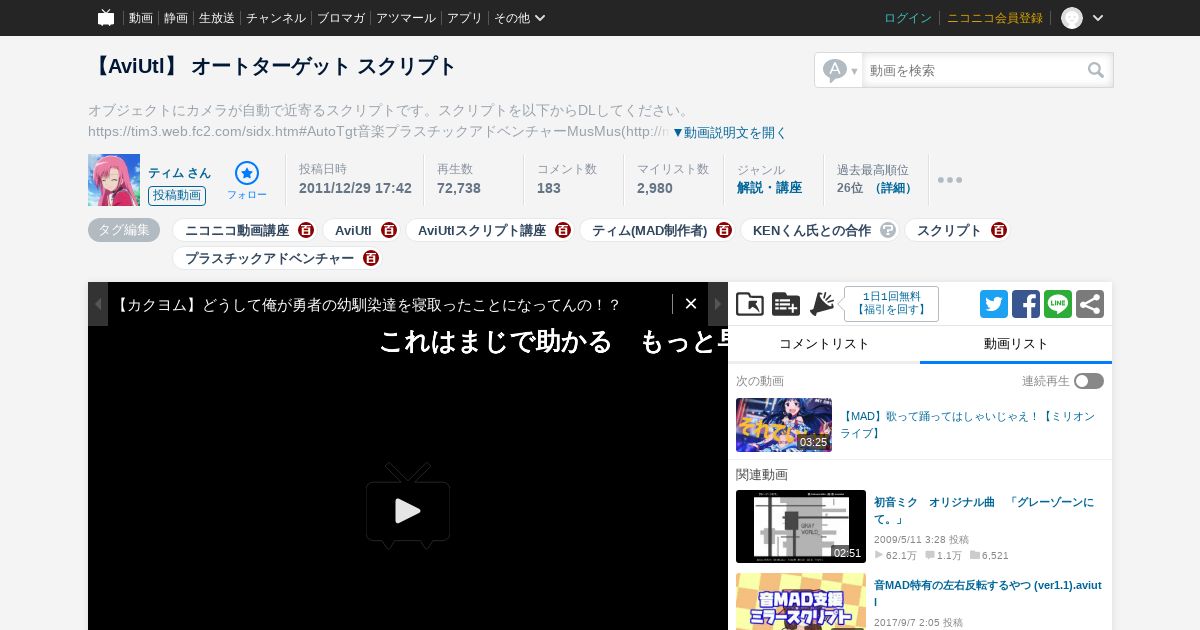The height and width of the screenshot is (630, 1200).
Task: Open アプリ in the top navigation
Action: click(x=464, y=18)
